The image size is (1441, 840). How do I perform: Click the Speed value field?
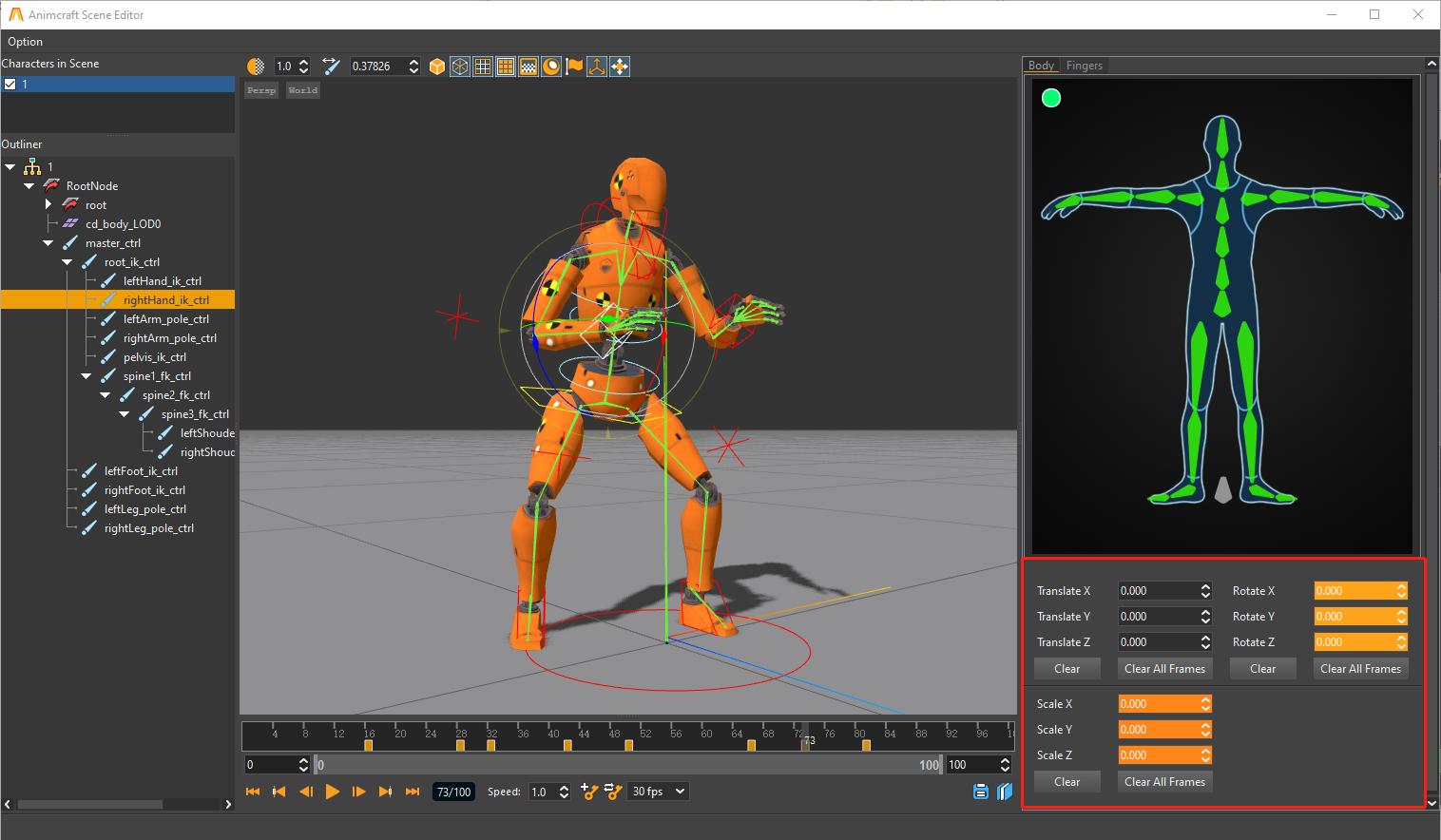coord(543,792)
